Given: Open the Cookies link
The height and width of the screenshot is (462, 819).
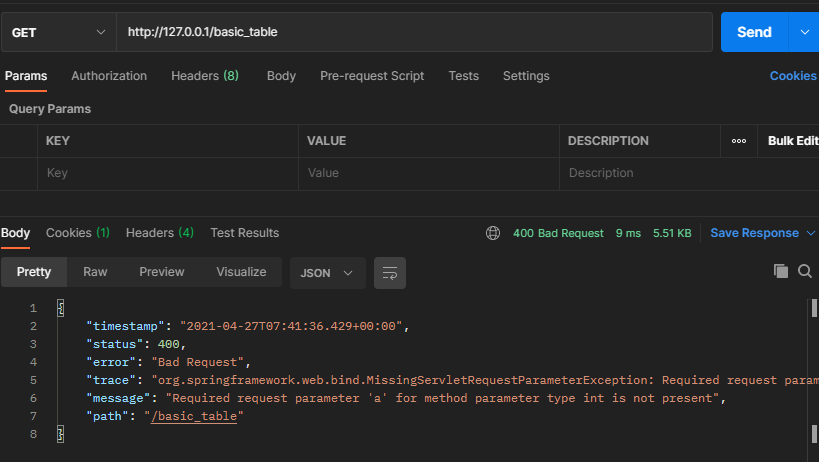Looking at the screenshot, I should (793, 76).
